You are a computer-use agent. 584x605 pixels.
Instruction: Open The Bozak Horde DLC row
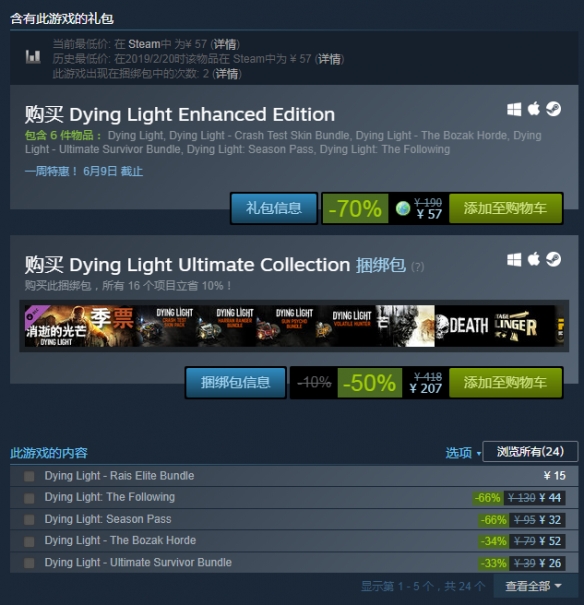[294, 541]
